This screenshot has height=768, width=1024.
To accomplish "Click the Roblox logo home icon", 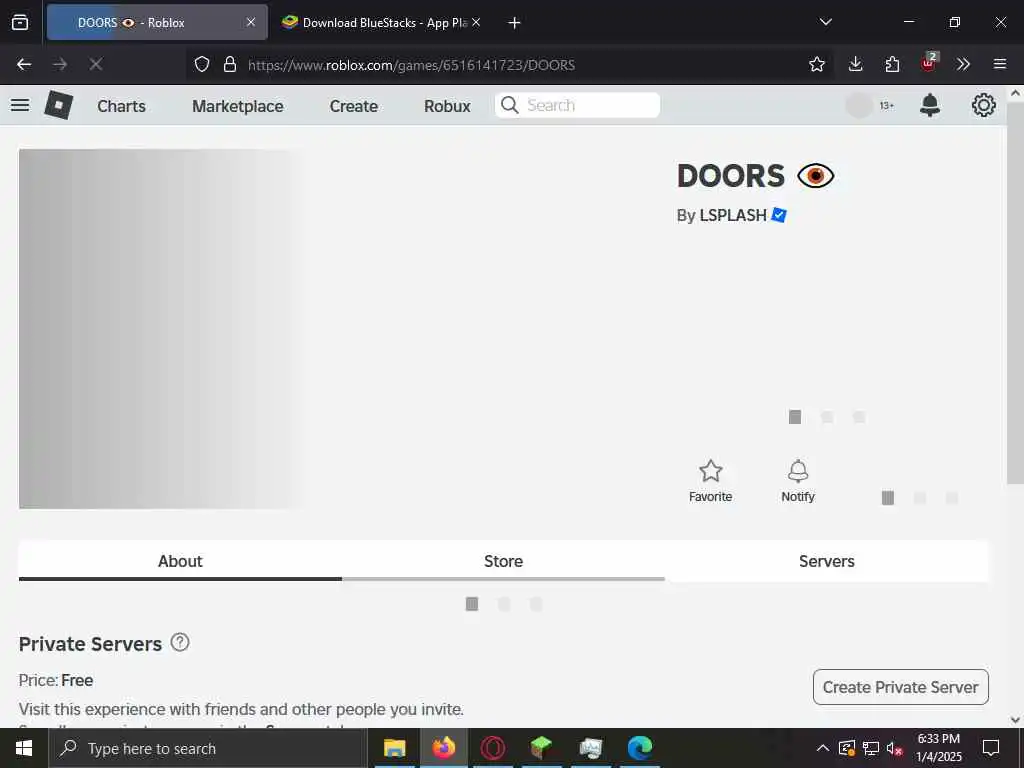I will 58,105.
